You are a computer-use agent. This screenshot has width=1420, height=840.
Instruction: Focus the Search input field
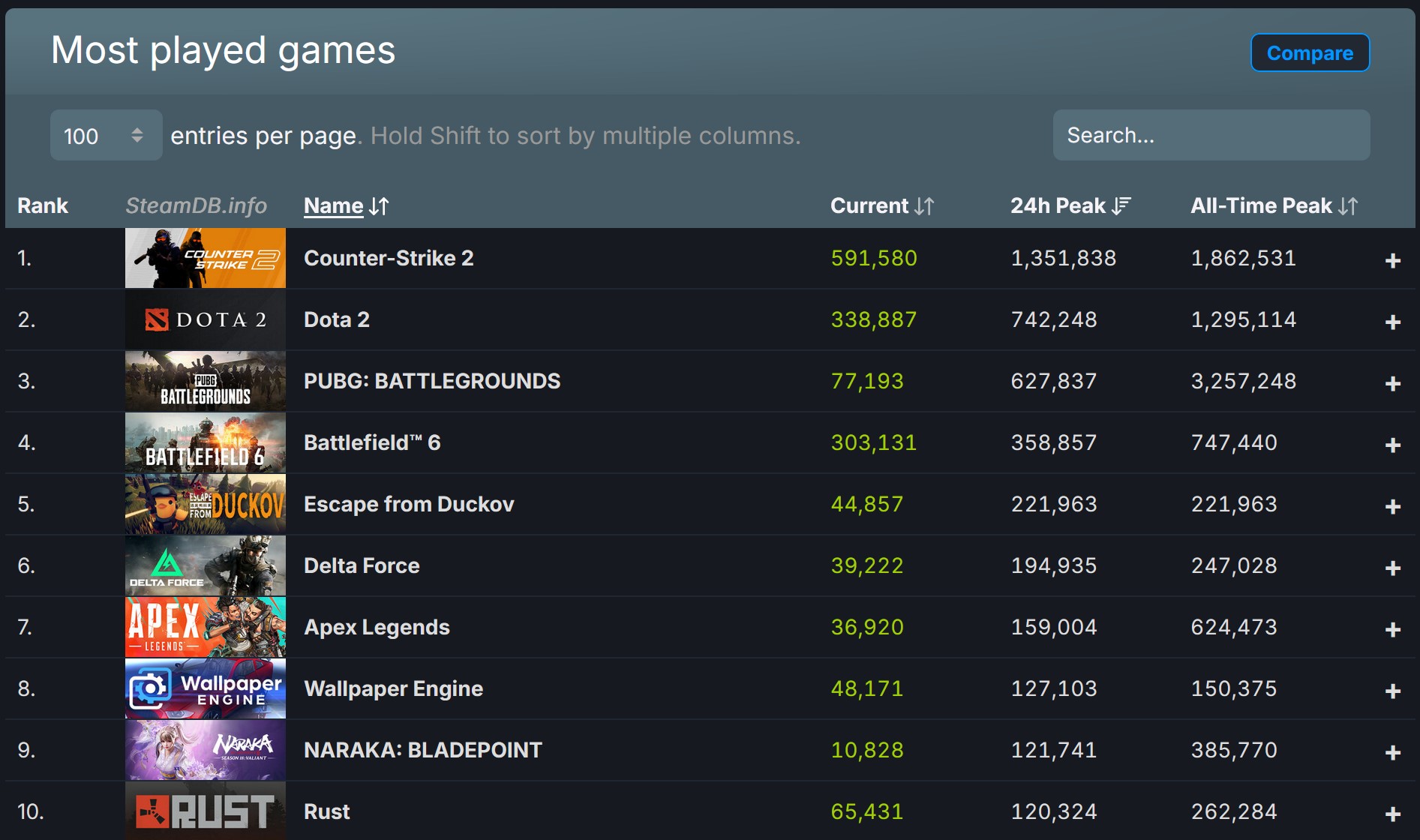1211,135
